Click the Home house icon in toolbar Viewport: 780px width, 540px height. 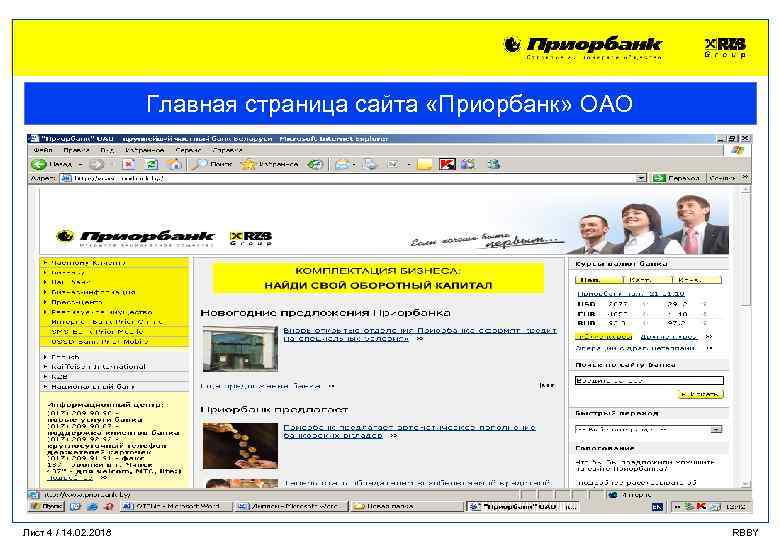pyautogui.click(x=174, y=164)
